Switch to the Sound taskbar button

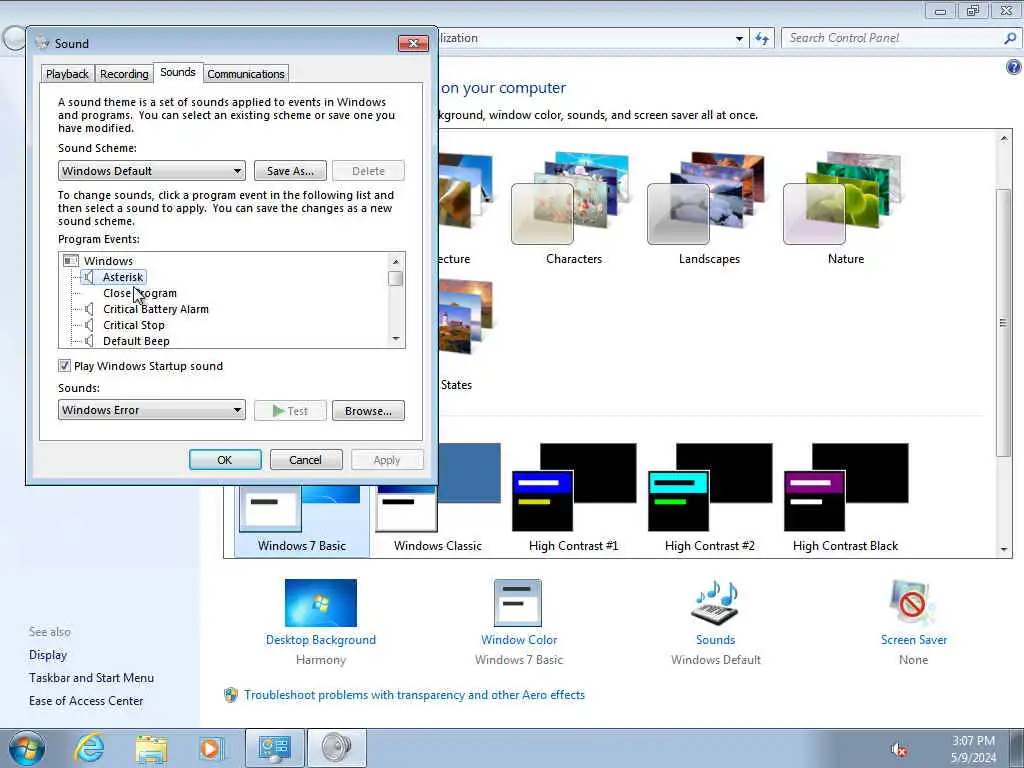(336, 748)
